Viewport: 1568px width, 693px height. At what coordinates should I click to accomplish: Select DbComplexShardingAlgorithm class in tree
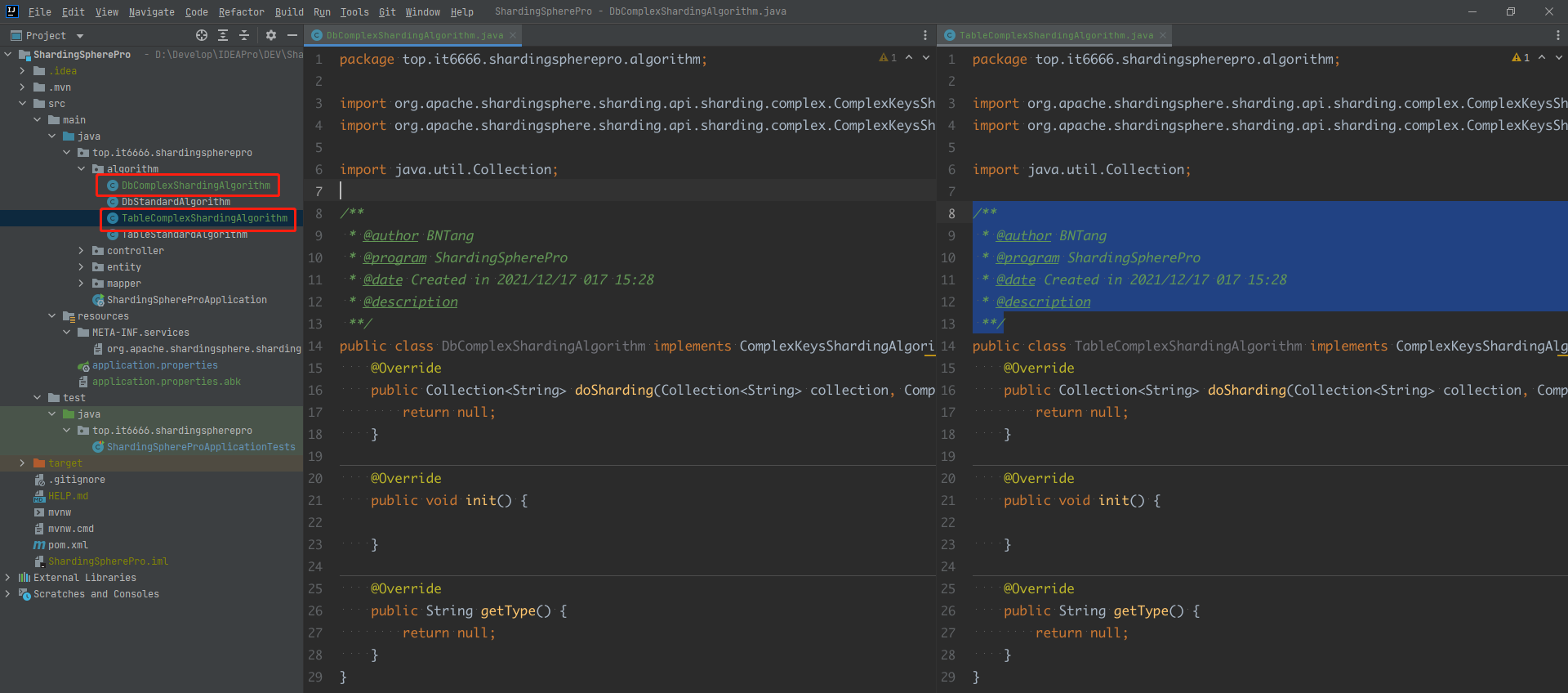tap(195, 186)
